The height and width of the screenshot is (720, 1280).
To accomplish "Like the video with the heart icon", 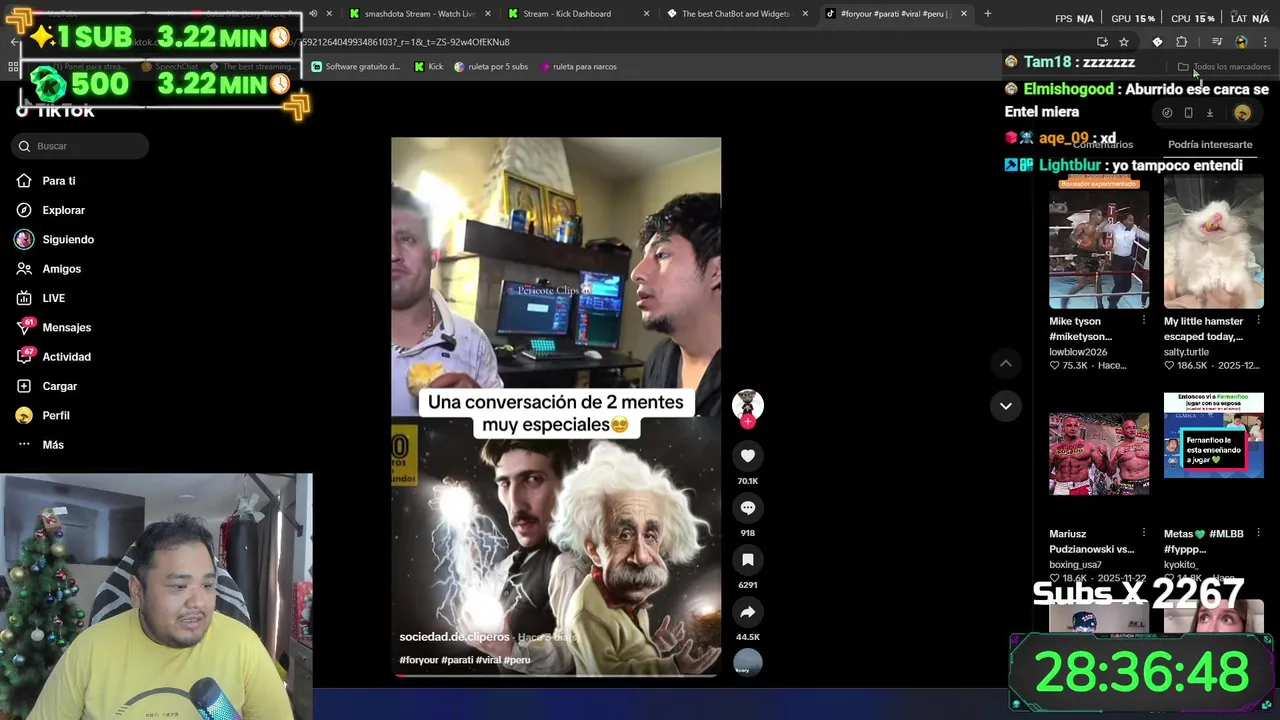I will [x=748, y=456].
